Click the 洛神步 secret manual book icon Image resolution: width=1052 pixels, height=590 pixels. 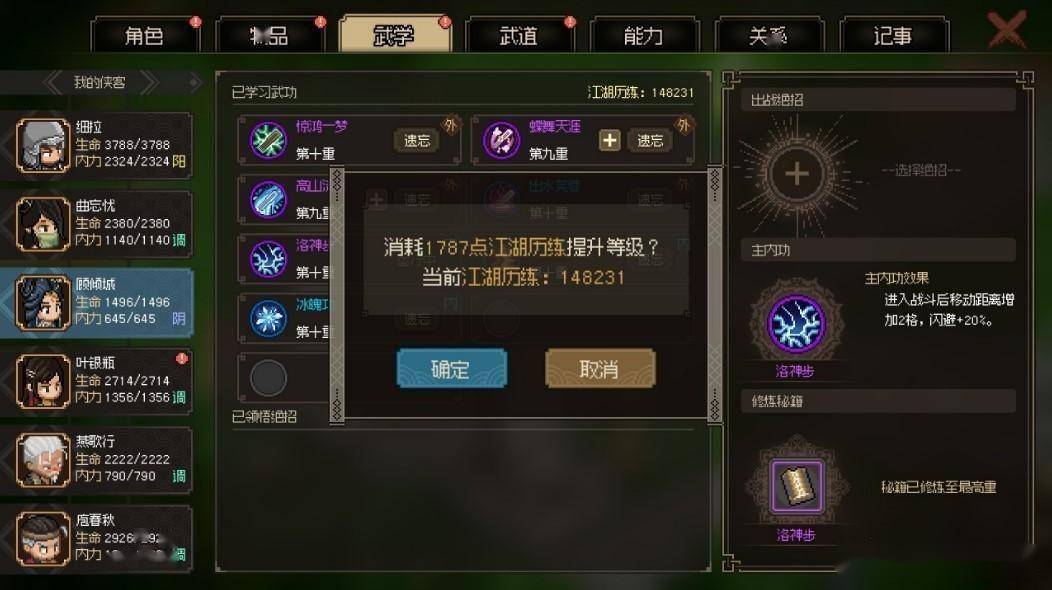[796, 485]
